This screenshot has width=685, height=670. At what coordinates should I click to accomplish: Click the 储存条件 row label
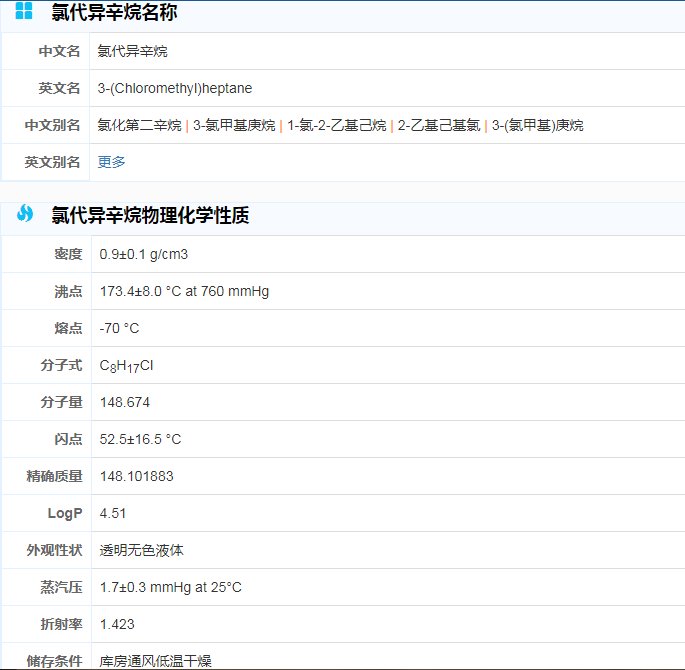click(54, 661)
